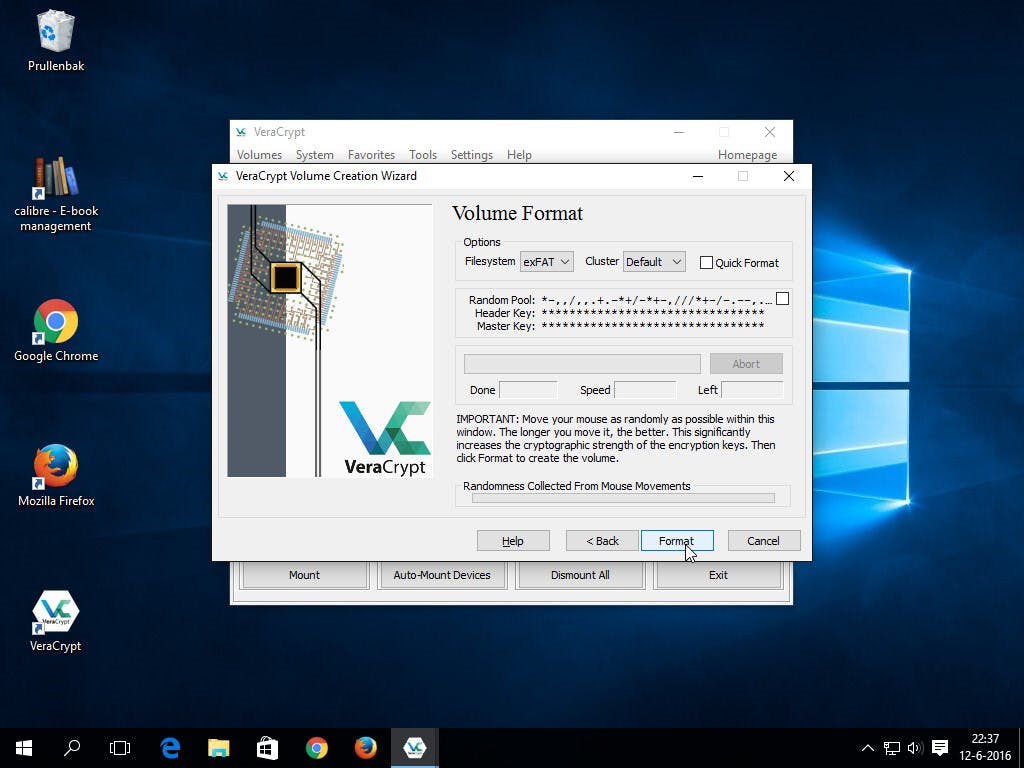This screenshot has height=768, width=1024.
Task: Open the Windows Store taskbar icon
Action: pyautogui.click(x=267, y=748)
